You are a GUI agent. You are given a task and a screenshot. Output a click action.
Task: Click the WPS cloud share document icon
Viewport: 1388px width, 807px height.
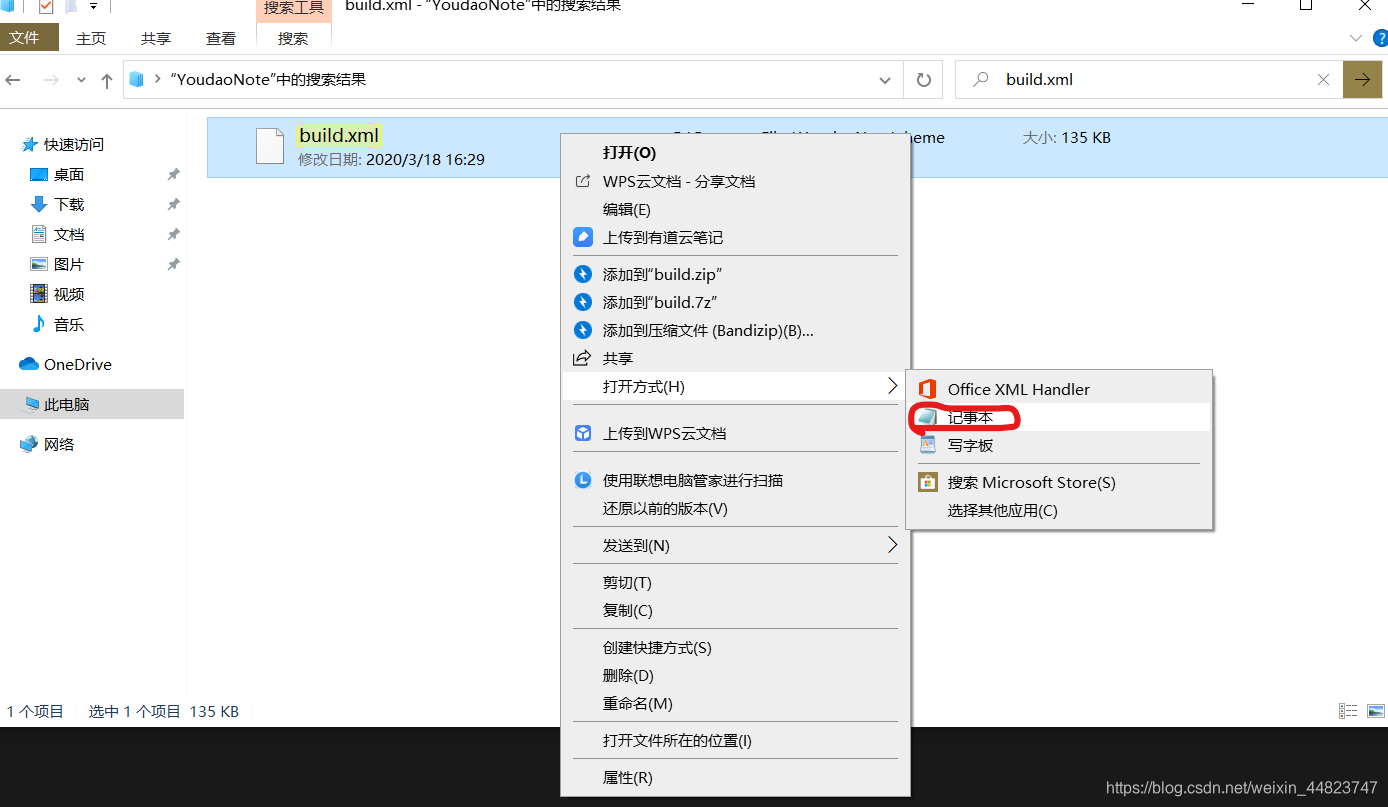pyautogui.click(x=582, y=182)
